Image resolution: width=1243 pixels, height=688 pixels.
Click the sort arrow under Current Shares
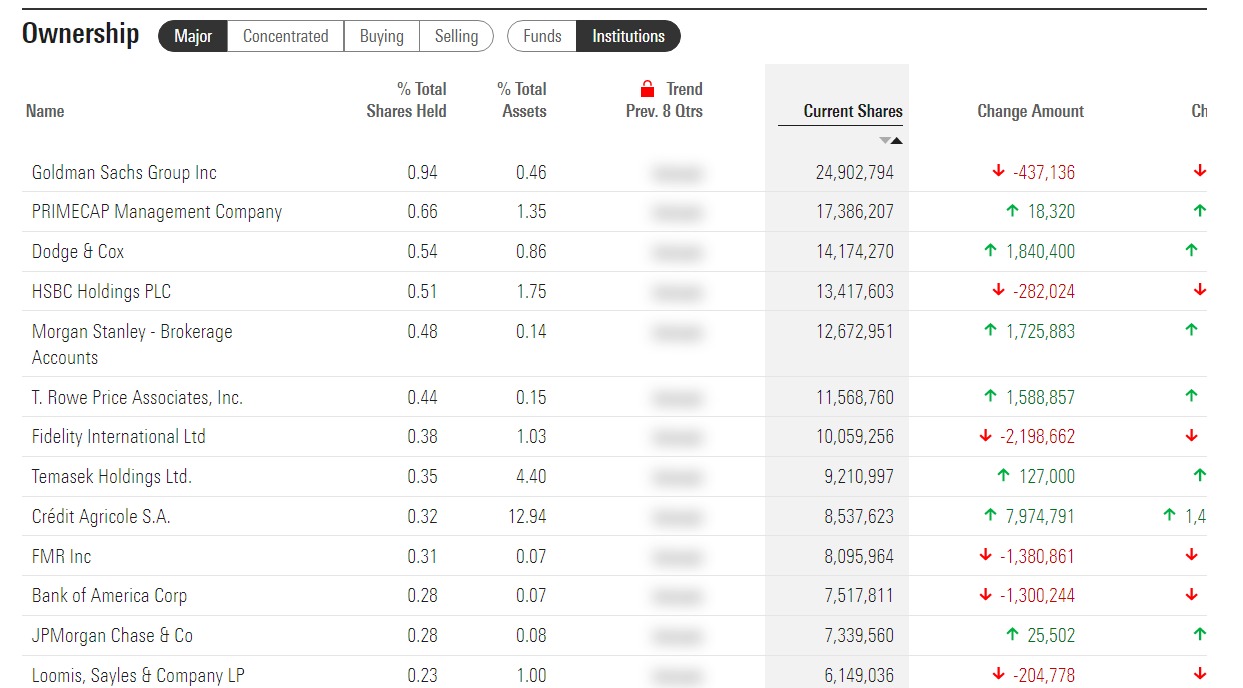pyautogui.click(x=890, y=141)
